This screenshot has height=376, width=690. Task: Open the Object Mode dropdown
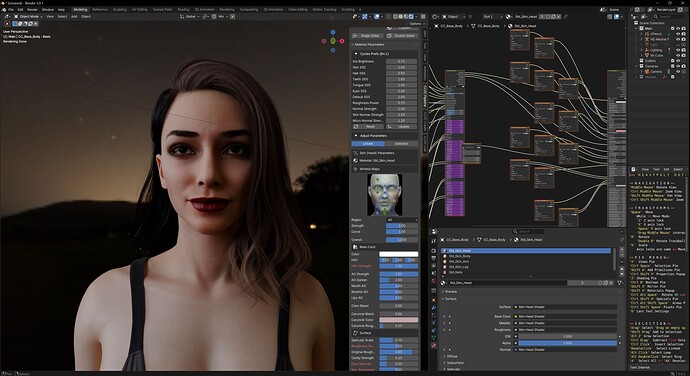(28, 16)
